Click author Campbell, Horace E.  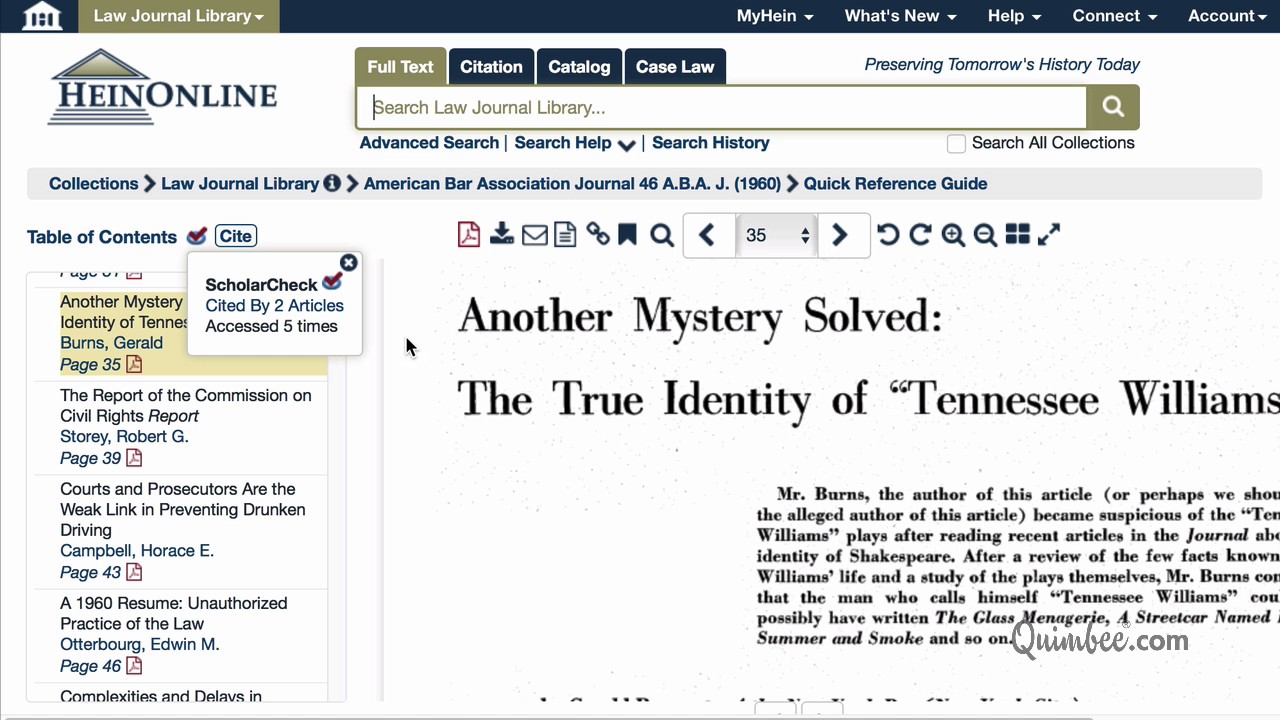pos(137,551)
